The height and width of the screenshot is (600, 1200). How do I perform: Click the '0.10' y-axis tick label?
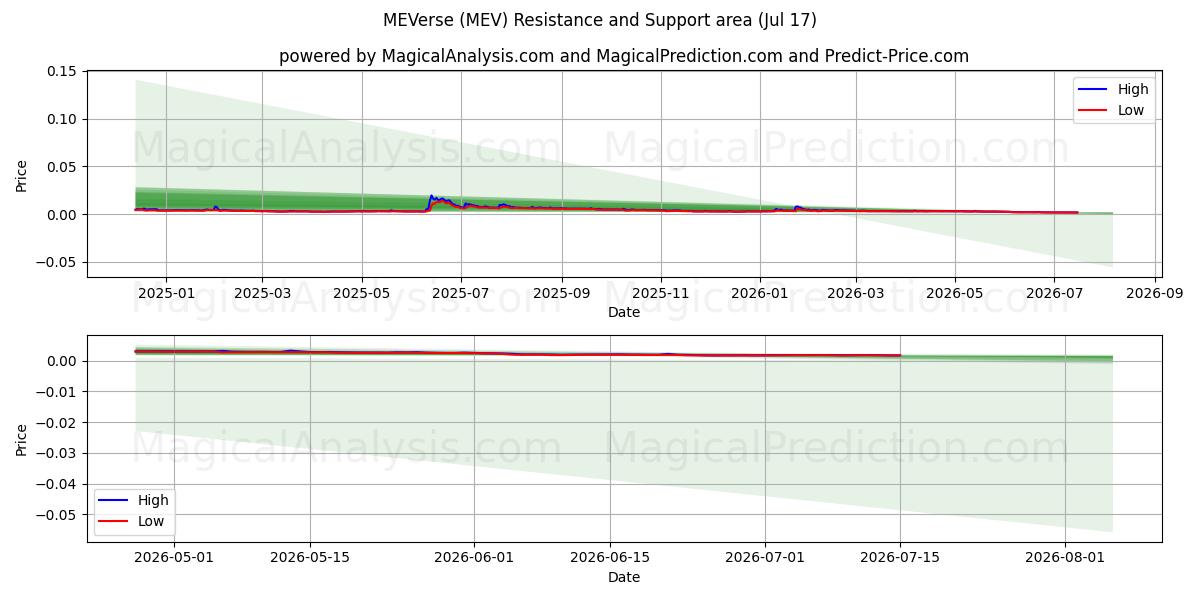pos(62,119)
